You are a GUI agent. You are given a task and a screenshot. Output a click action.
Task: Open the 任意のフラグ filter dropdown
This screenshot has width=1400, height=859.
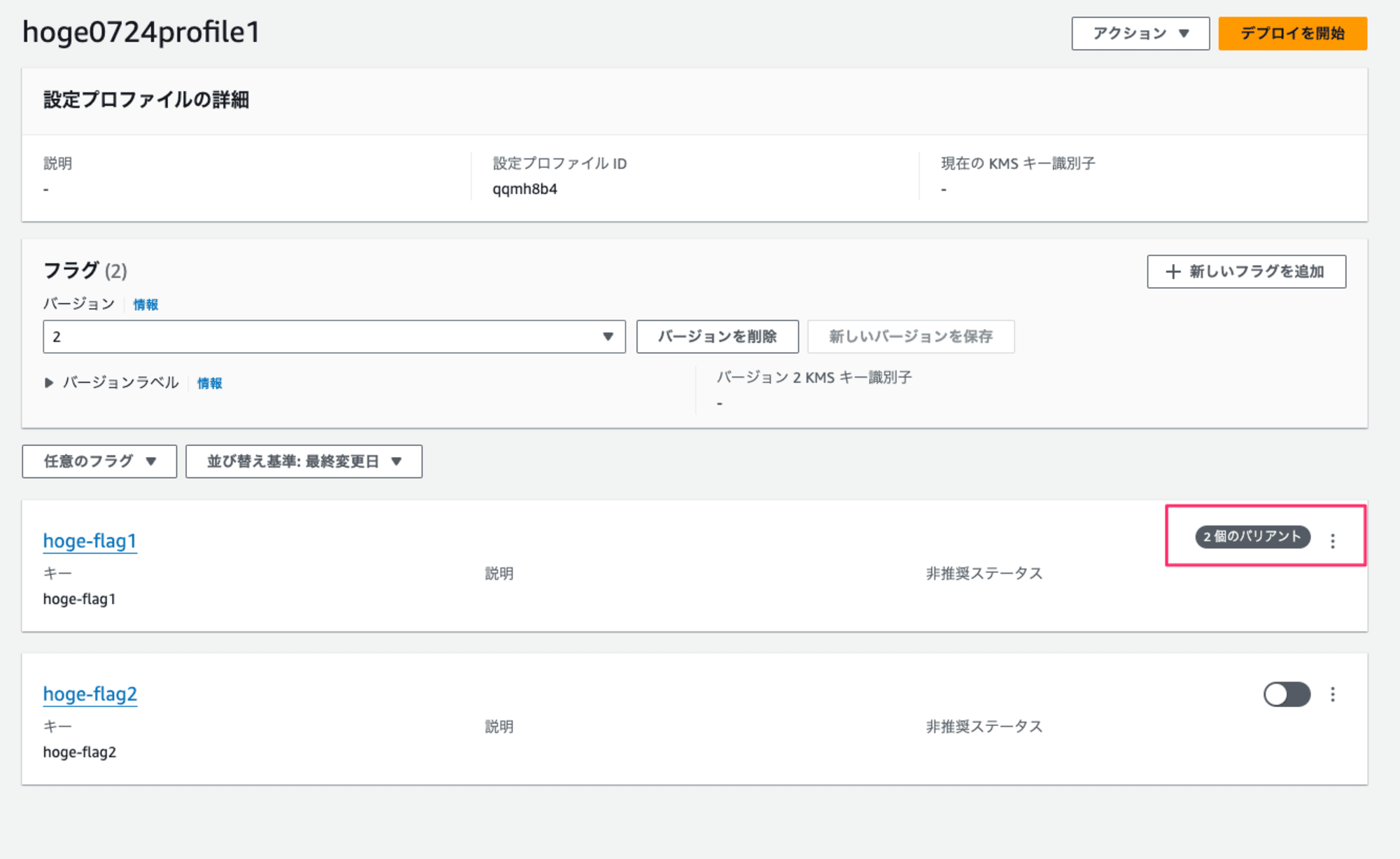[99, 461]
